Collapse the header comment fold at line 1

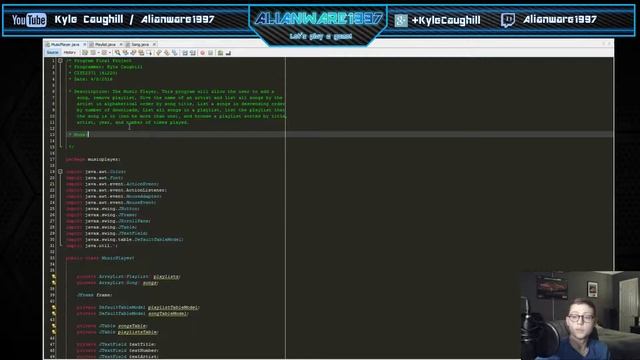[60, 61]
